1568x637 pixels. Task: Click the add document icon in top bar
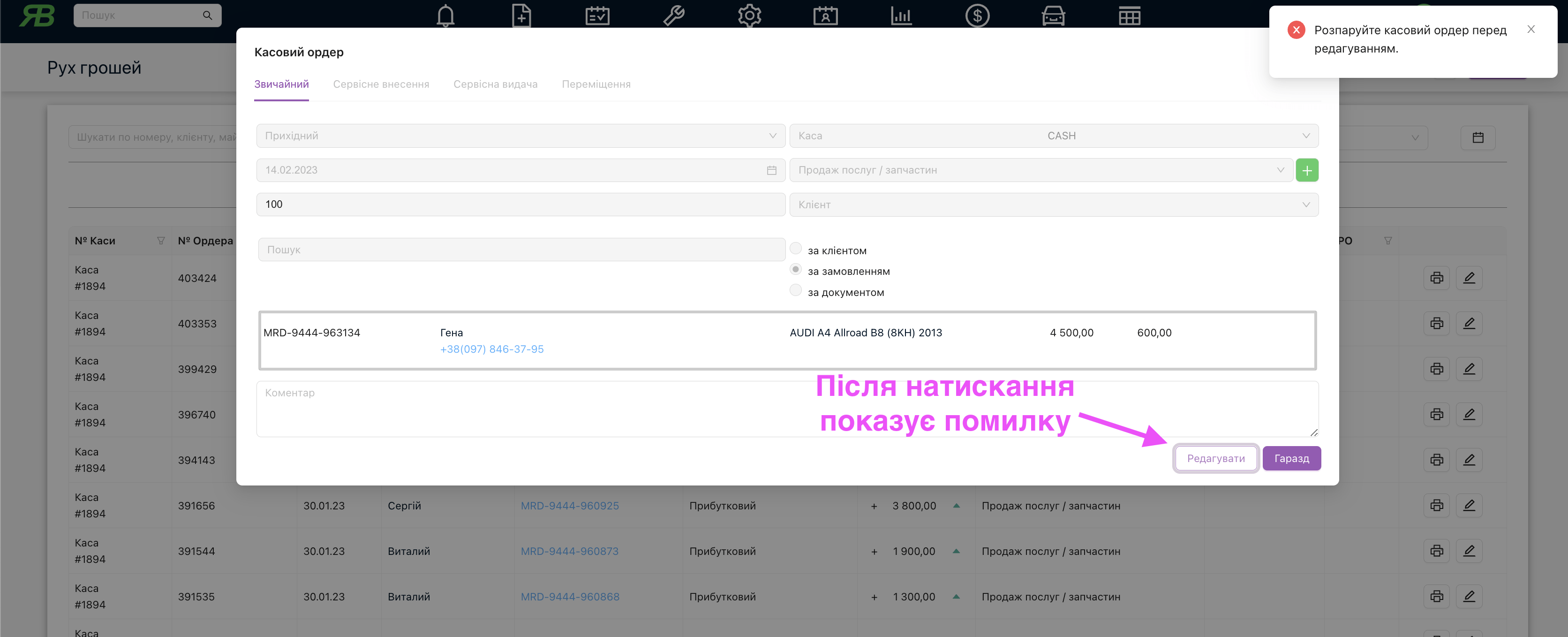point(521,15)
